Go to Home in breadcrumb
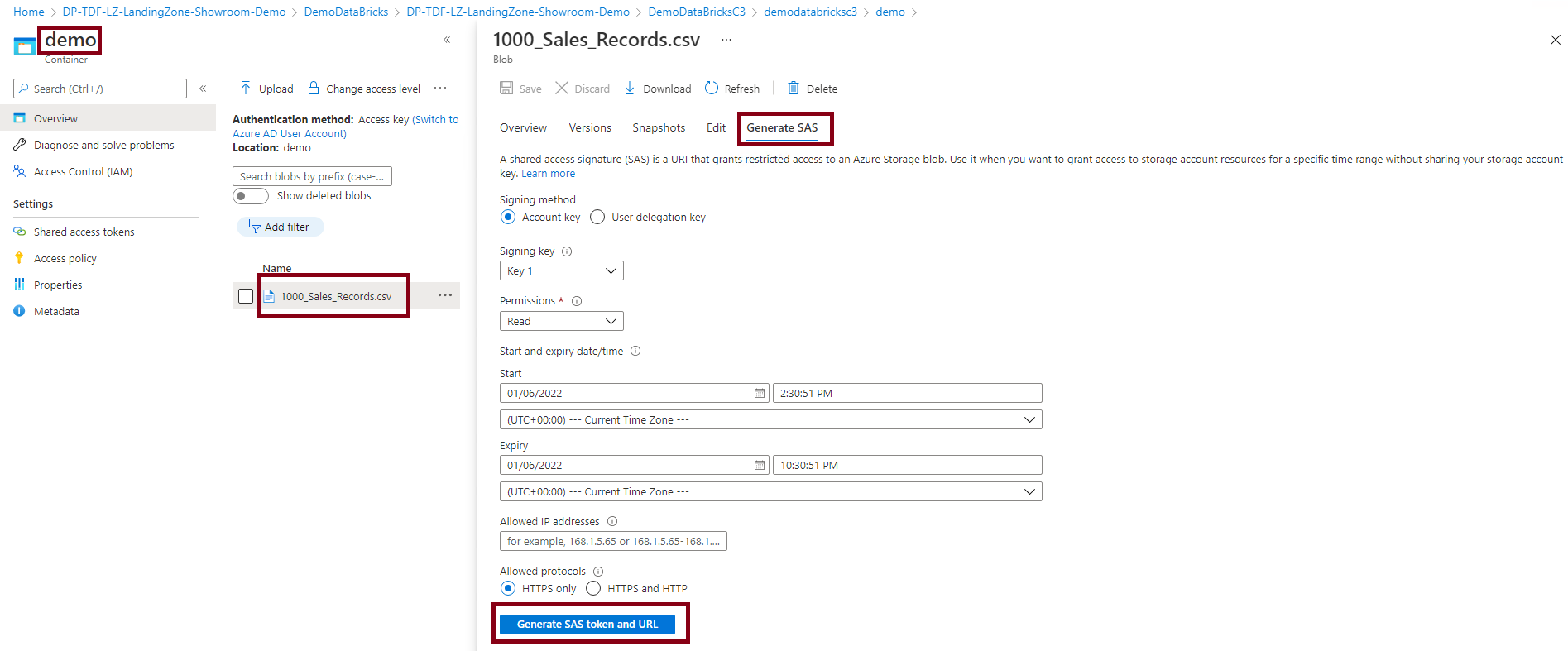 pyautogui.click(x=29, y=12)
